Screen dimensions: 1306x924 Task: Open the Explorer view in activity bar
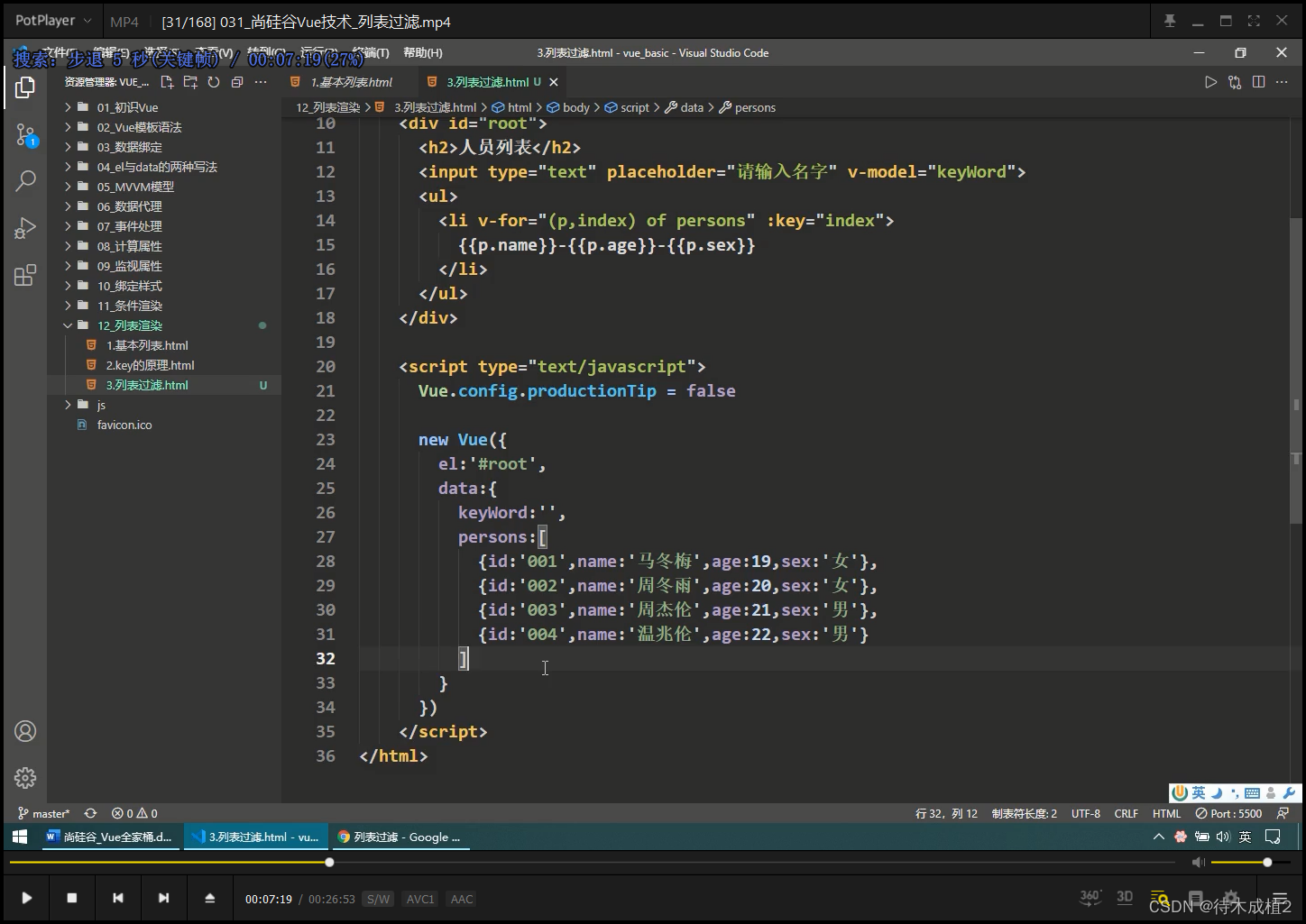25,87
